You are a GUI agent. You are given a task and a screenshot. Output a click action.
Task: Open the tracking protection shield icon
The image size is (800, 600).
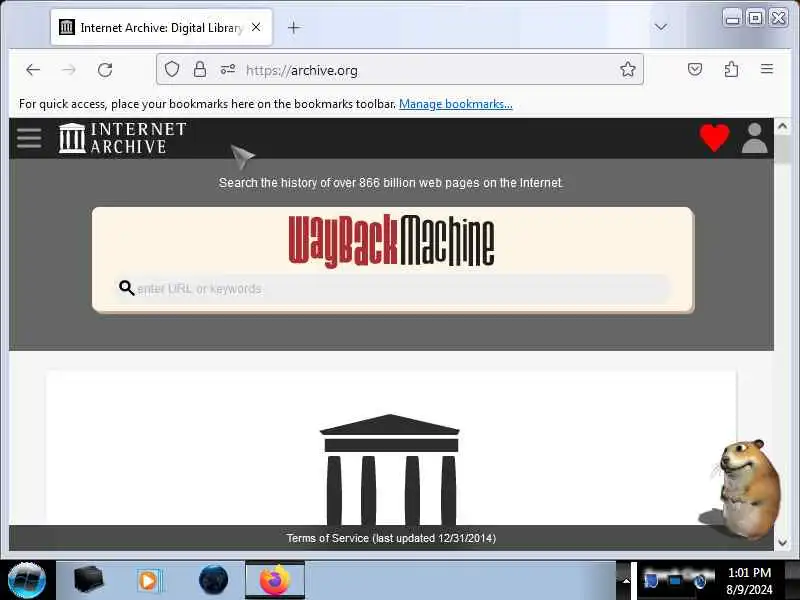pyautogui.click(x=172, y=69)
